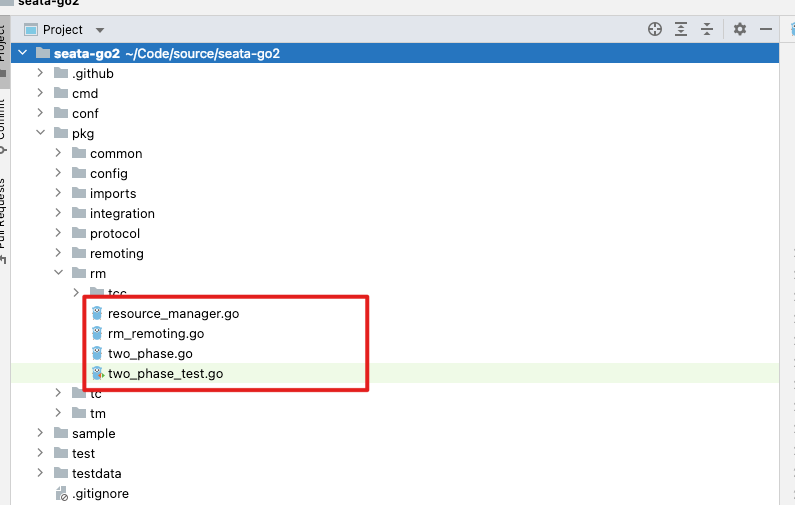
Task: Expand the test folder arrow
Action: (x=40, y=453)
